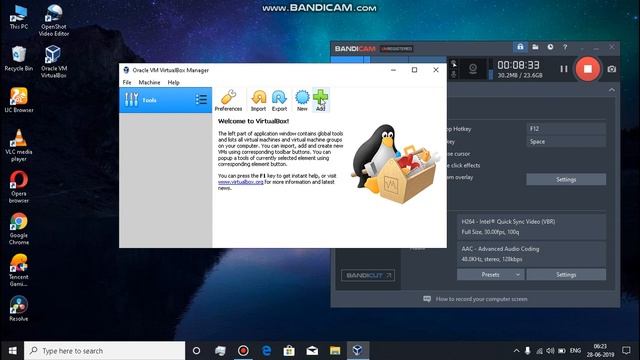Open overlay Settings button below Space field
This screenshot has height=360, width=640.
(566, 180)
